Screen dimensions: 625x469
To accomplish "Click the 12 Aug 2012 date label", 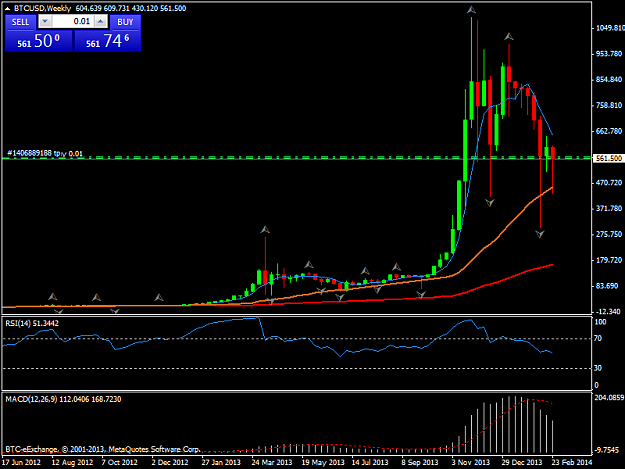I will point(72,462).
